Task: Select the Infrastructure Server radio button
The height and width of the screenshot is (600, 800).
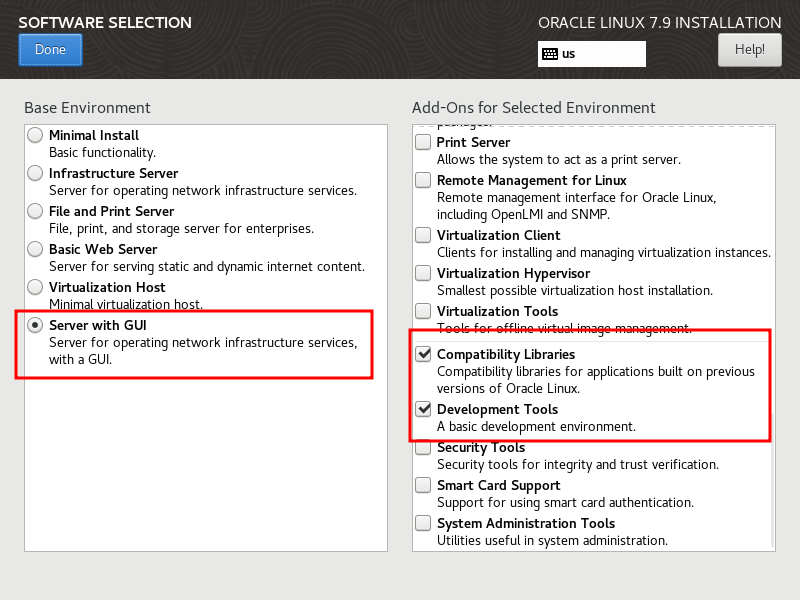Action: click(35, 173)
